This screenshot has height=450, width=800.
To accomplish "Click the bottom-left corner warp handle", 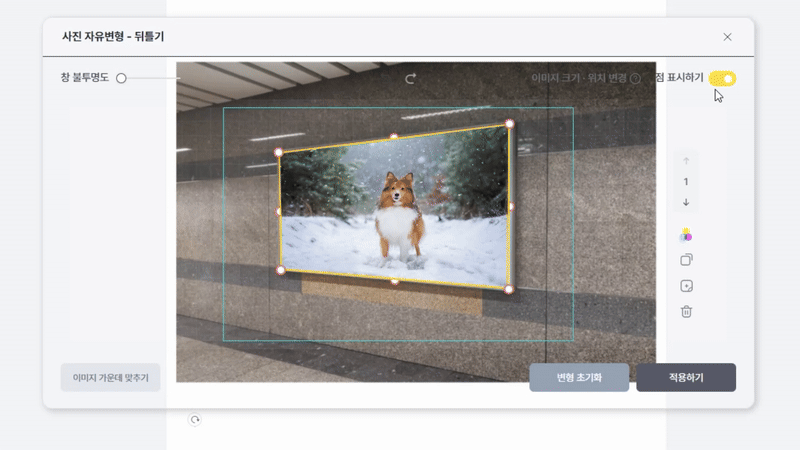I will (280, 270).
